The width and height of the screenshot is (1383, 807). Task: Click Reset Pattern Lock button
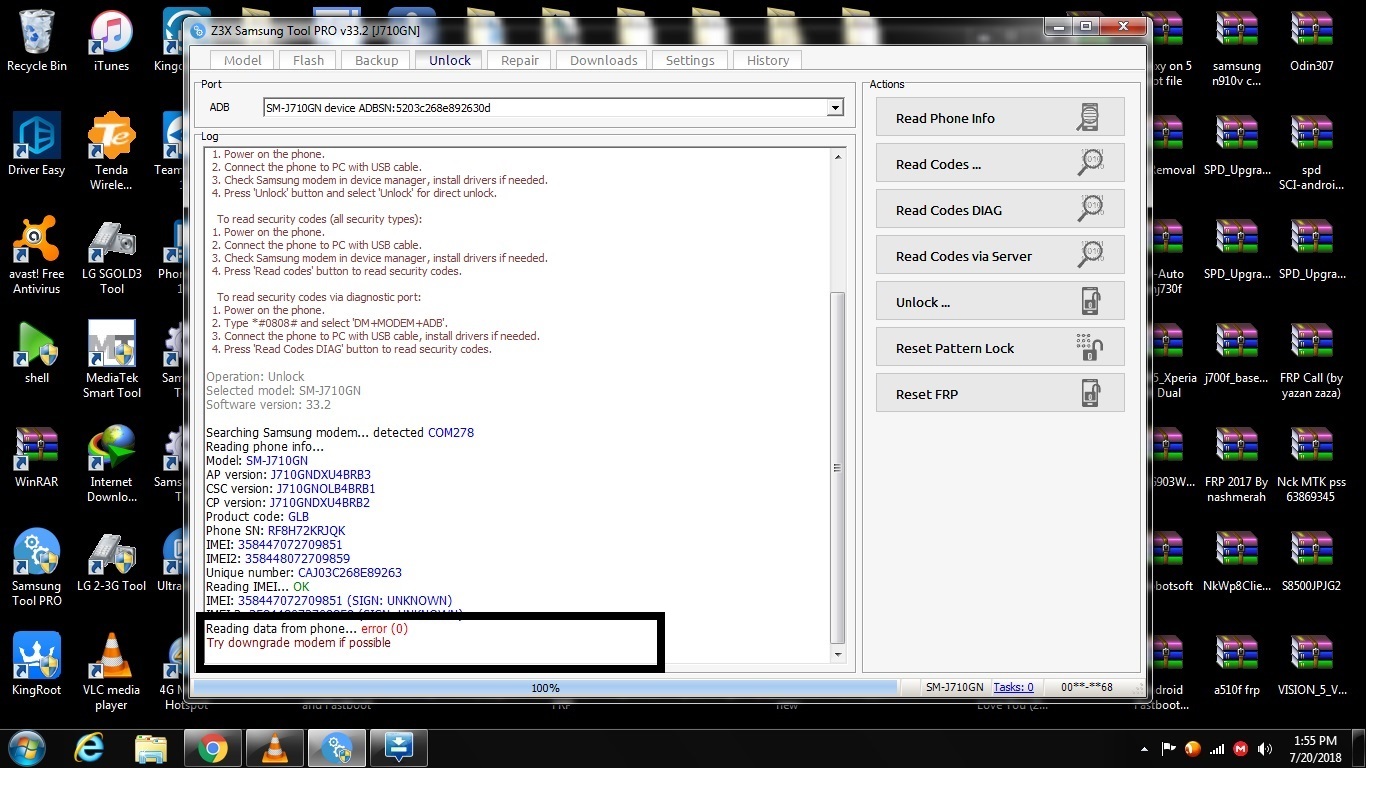[1000, 348]
